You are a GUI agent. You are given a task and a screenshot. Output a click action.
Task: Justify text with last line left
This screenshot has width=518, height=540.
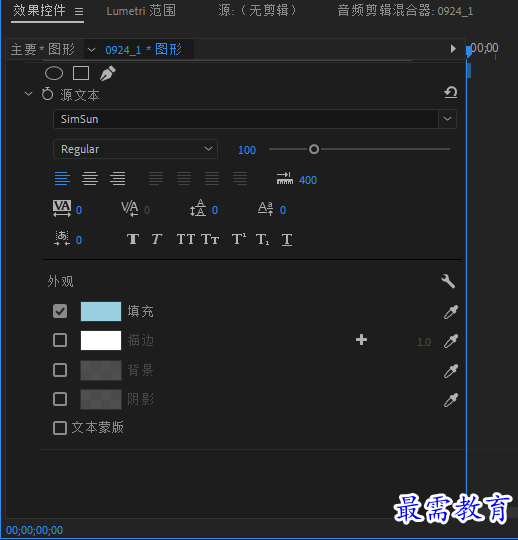pos(156,179)
